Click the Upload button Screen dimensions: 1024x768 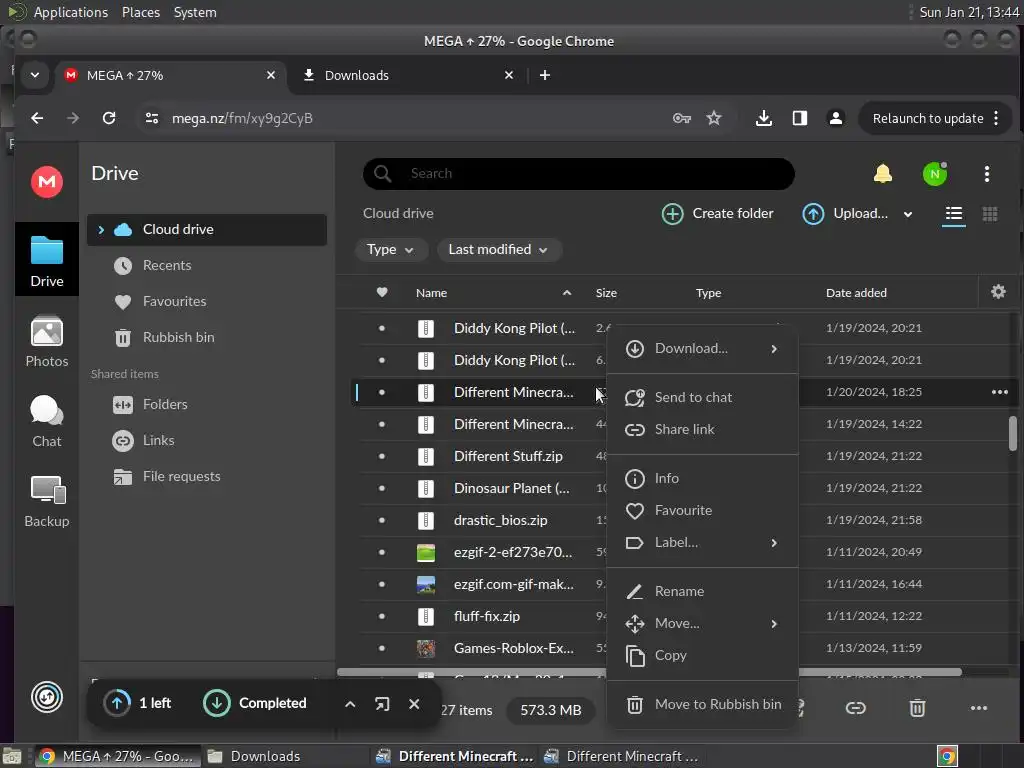pos(845,214)
